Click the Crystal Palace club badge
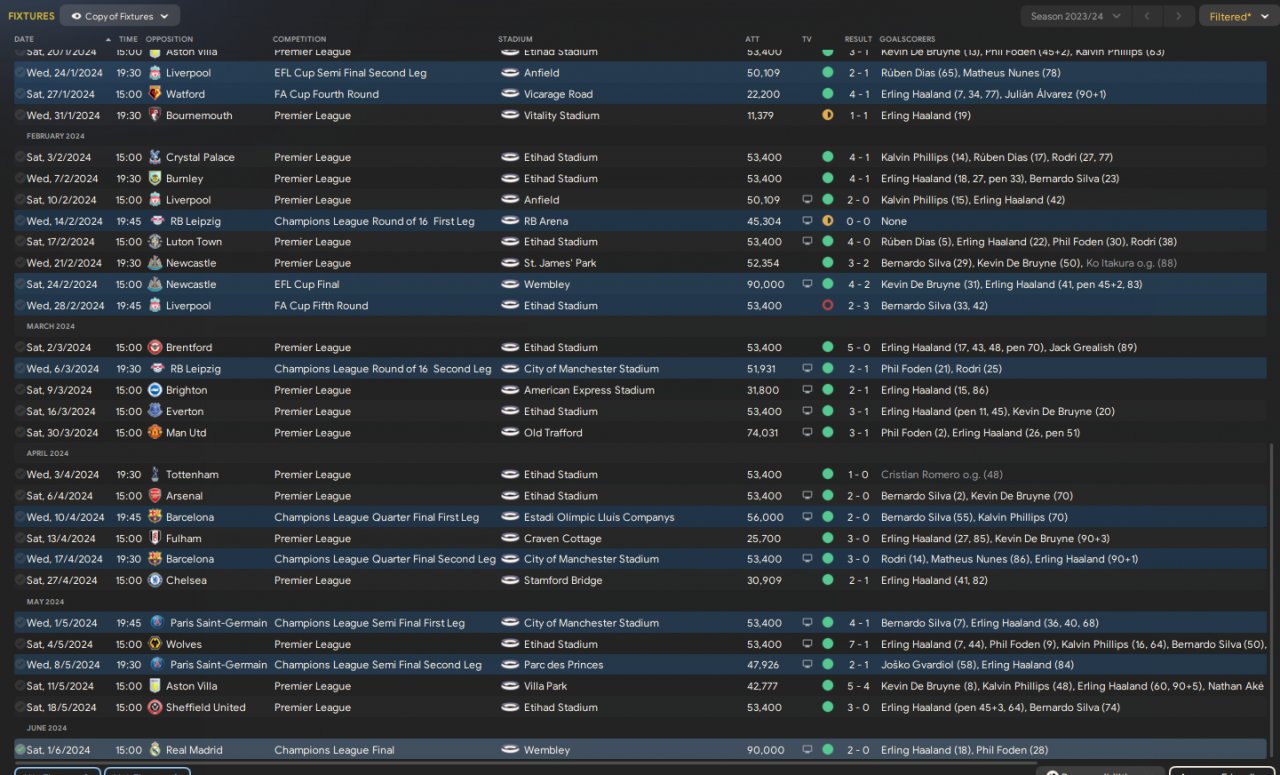The height and width of the screenshot is (775, 1280). tap(155, 157)
